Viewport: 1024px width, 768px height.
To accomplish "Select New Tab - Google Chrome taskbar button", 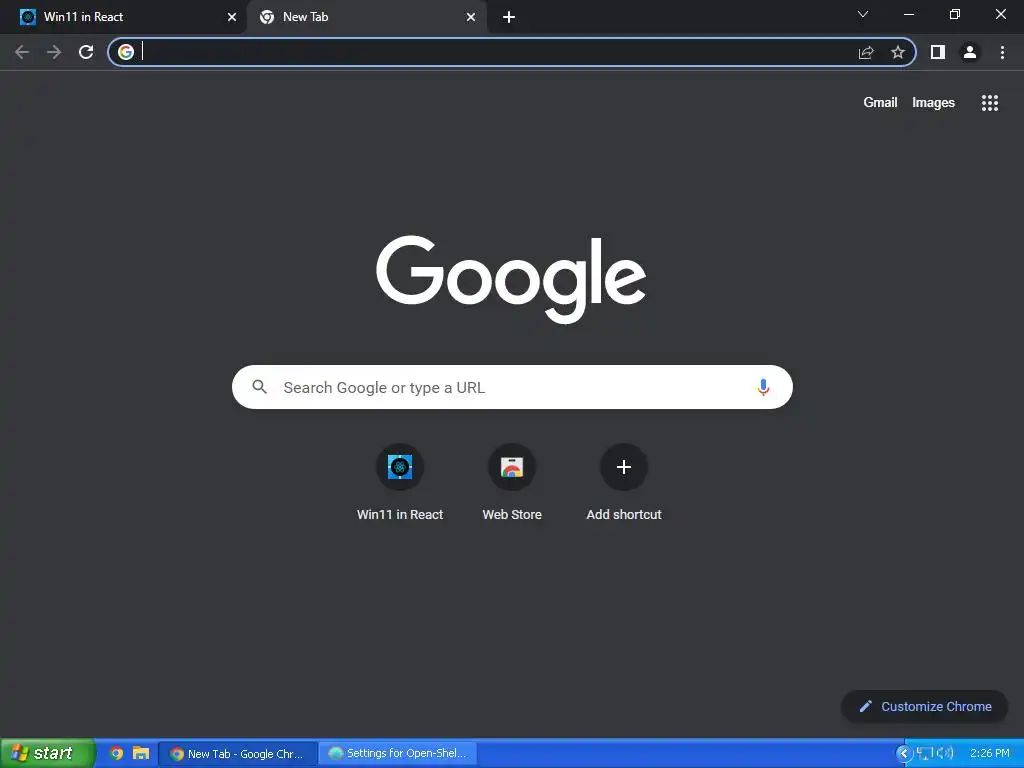I will click(238, 754).
